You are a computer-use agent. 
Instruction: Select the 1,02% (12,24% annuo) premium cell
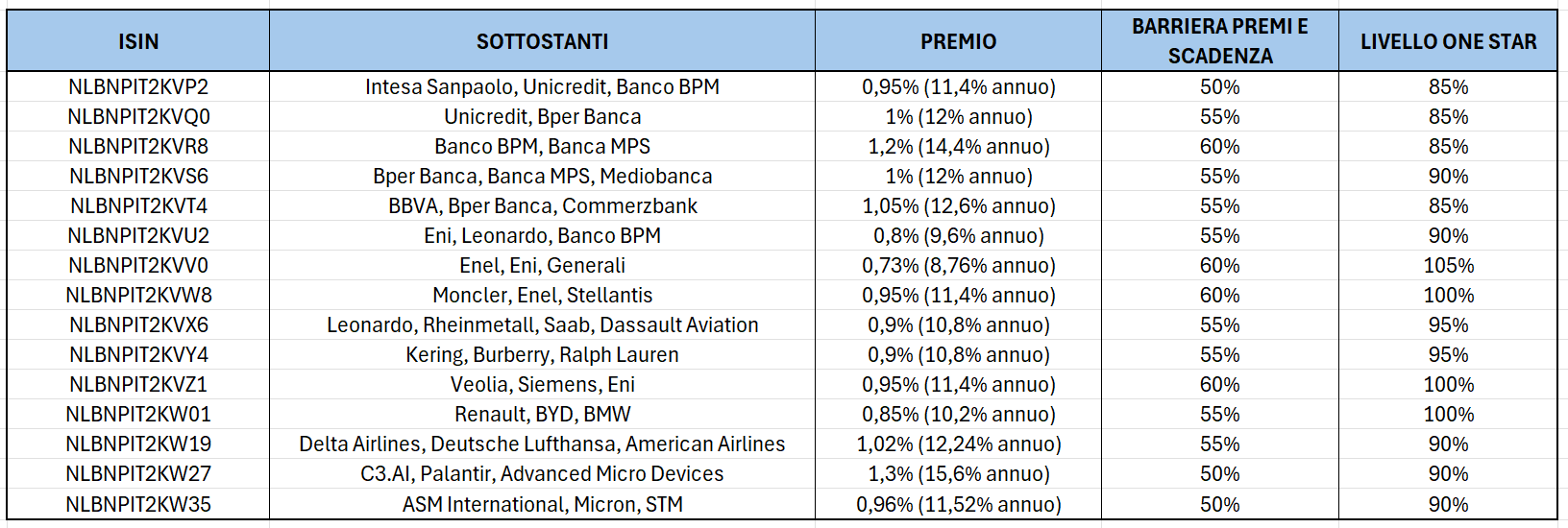pos(958,444)
